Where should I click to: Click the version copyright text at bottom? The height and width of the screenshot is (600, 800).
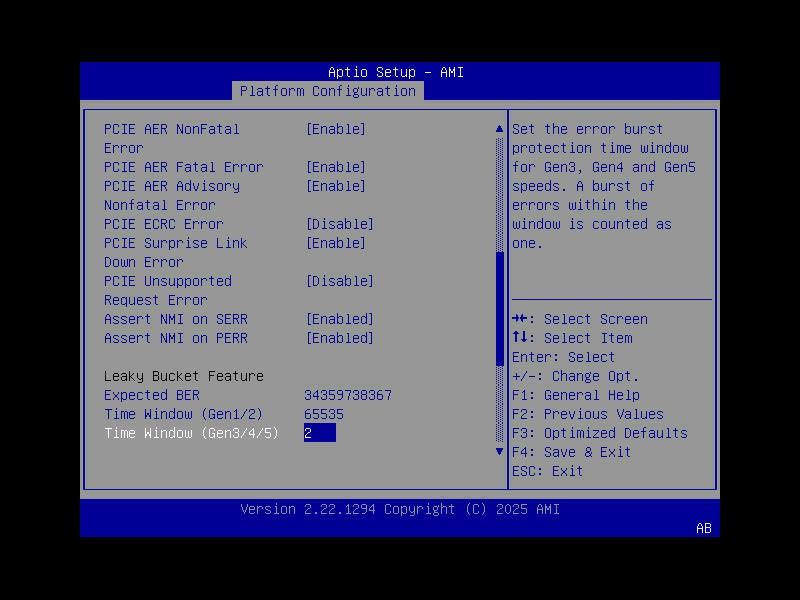(x=399, y=509)
